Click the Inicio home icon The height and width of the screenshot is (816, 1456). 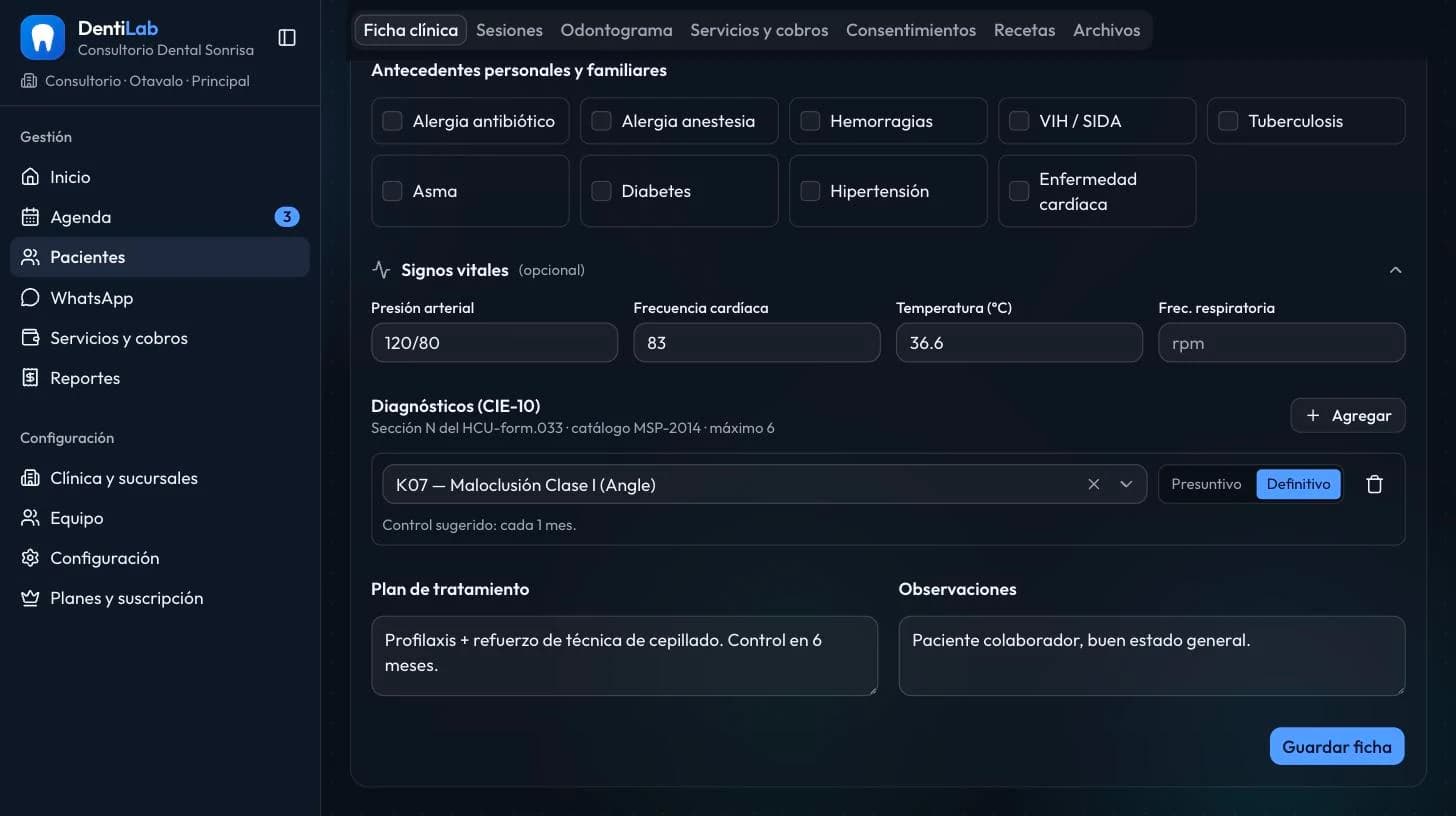31,177
